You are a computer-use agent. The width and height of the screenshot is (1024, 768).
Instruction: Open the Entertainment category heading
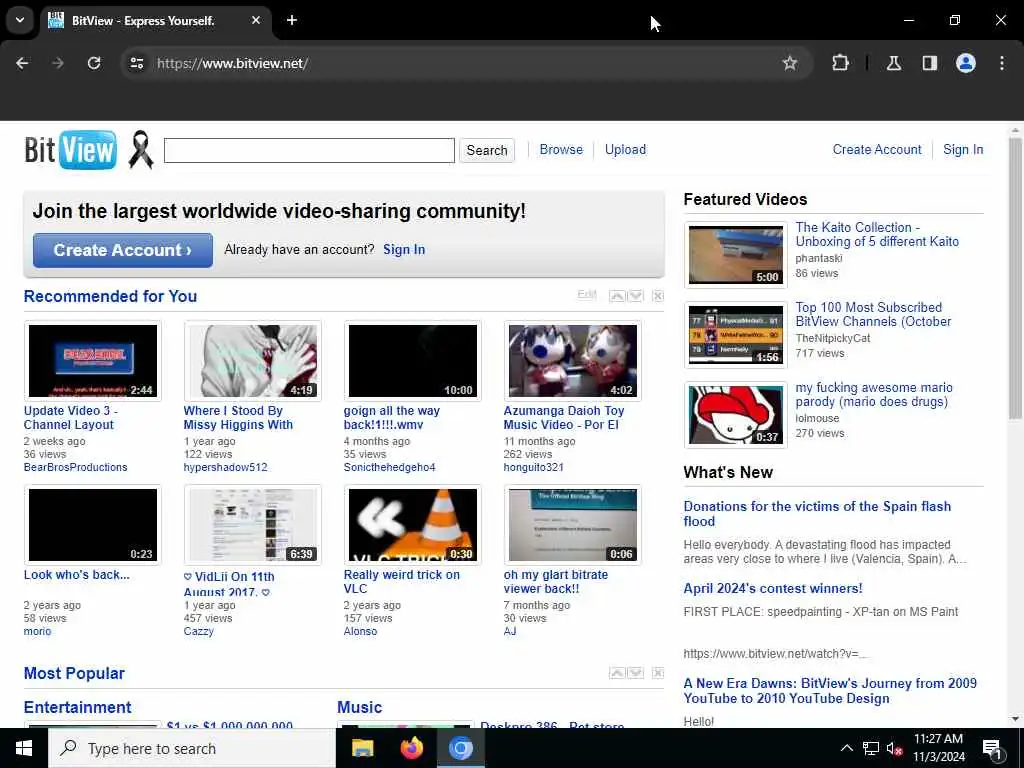pos(77,707)
